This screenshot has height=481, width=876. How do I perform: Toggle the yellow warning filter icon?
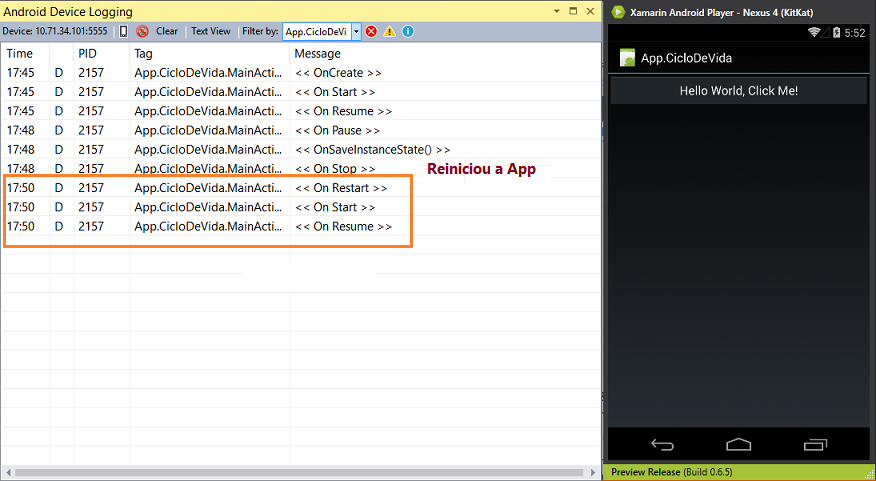tap(389, 32)
